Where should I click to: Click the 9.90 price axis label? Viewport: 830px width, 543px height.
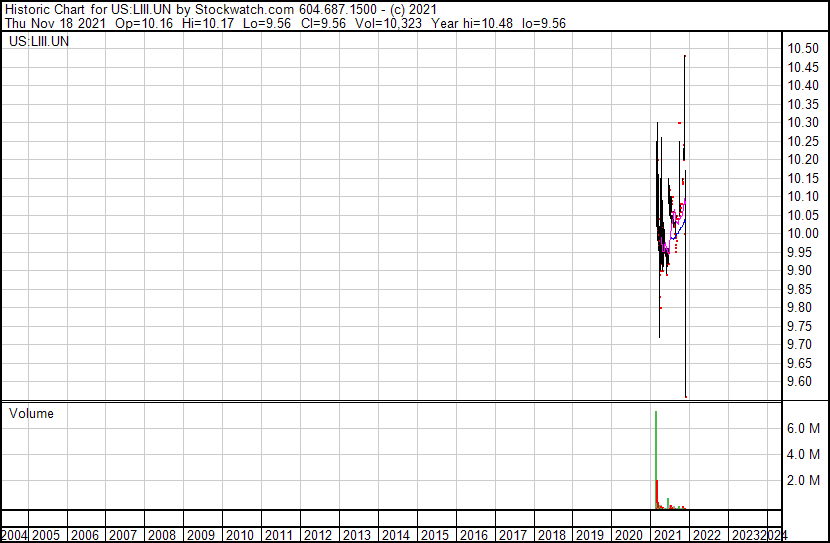(799, 270)
